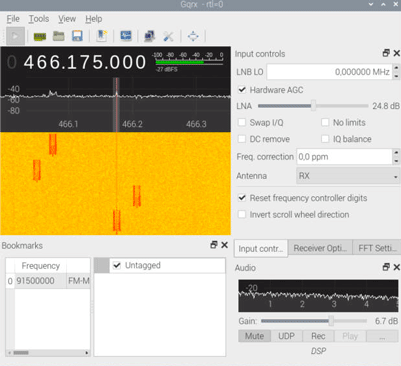Open audio options with the ellipsis button

pyautogui.click(x=382, y=336)
